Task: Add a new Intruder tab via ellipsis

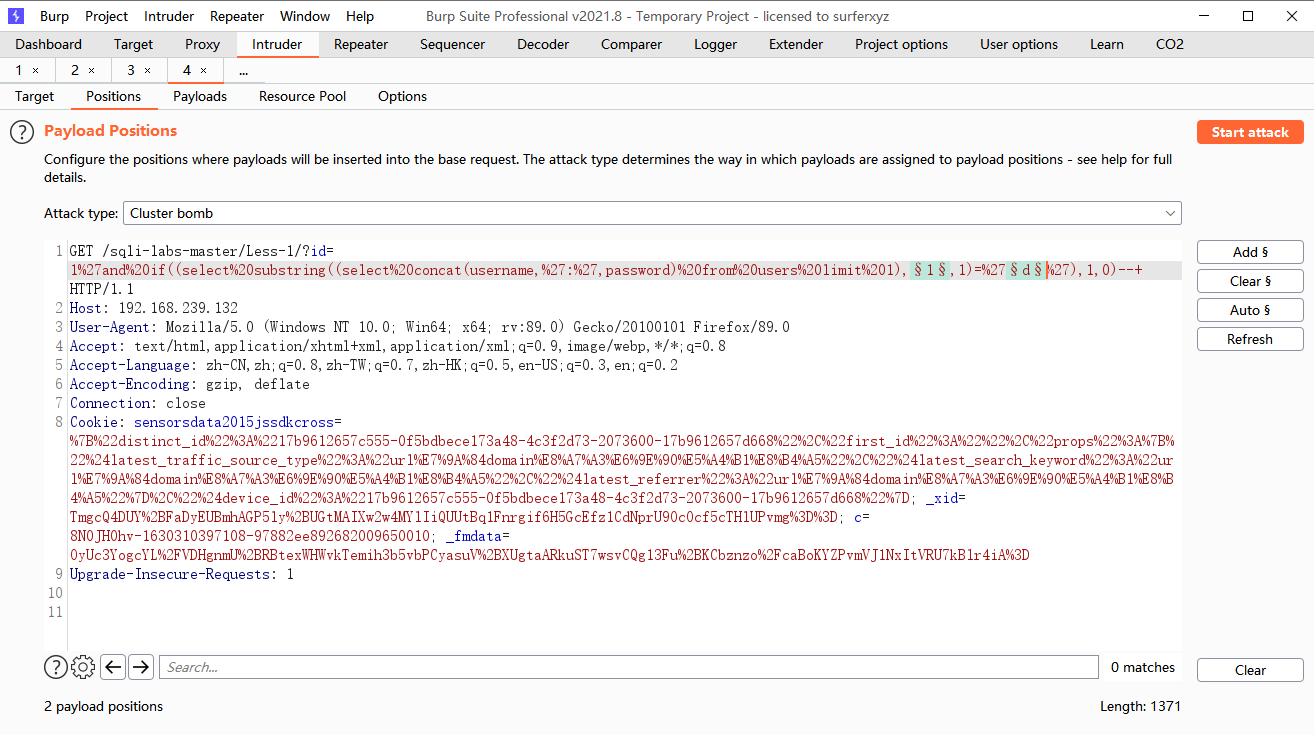Action: tap(243, 71)
